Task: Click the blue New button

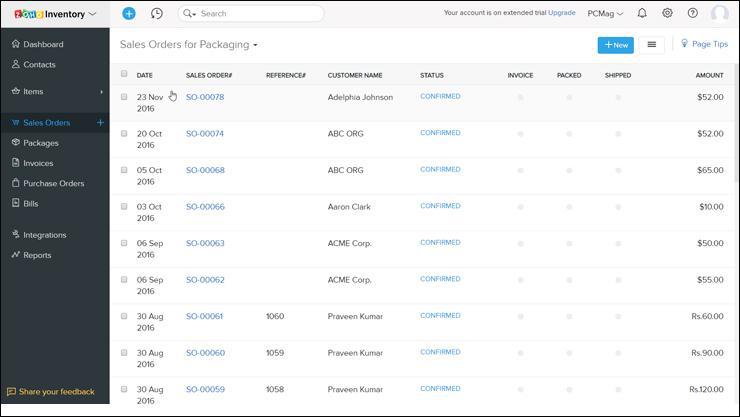Action: [615, 45]
